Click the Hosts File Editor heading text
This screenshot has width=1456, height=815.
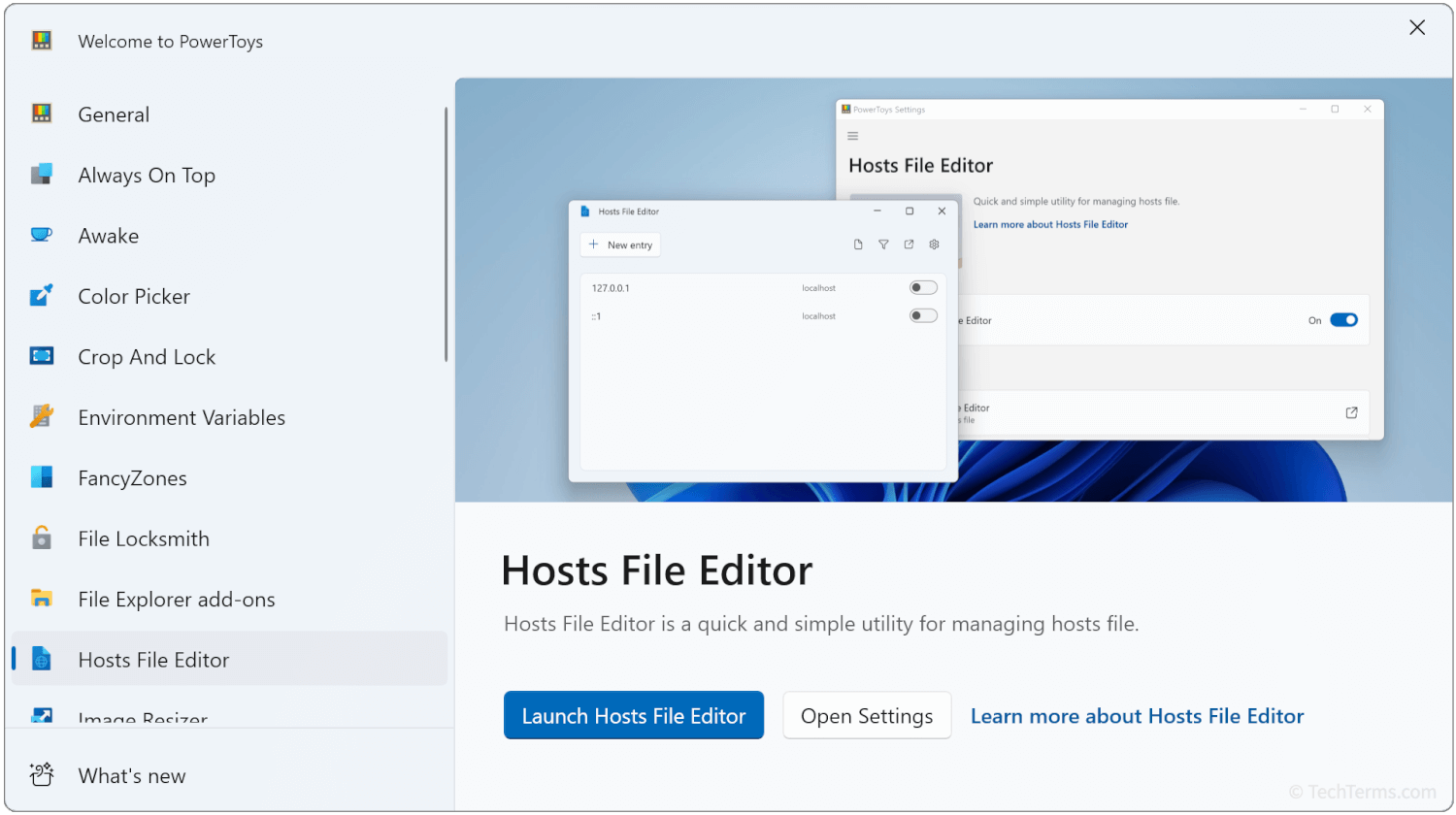click(x=657, y=570)
